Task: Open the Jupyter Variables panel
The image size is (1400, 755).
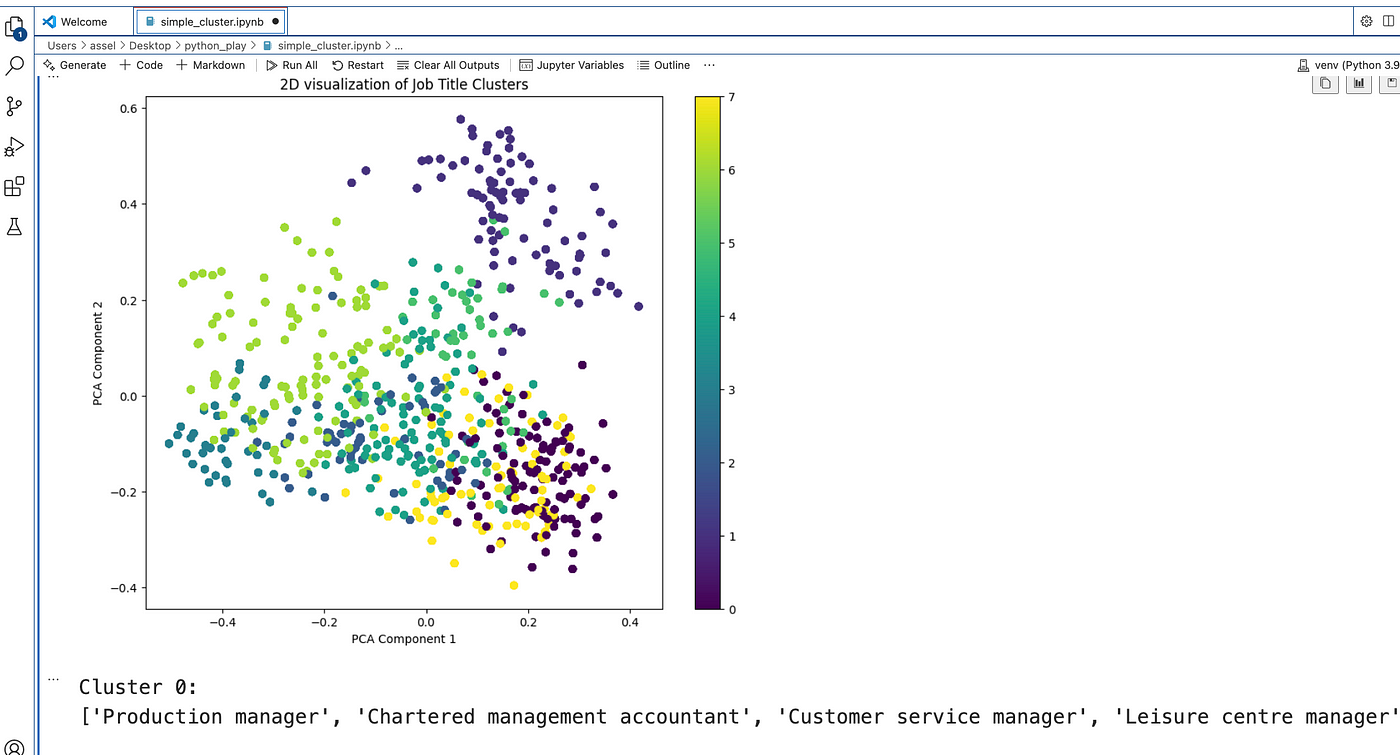Action: [572, 65]
